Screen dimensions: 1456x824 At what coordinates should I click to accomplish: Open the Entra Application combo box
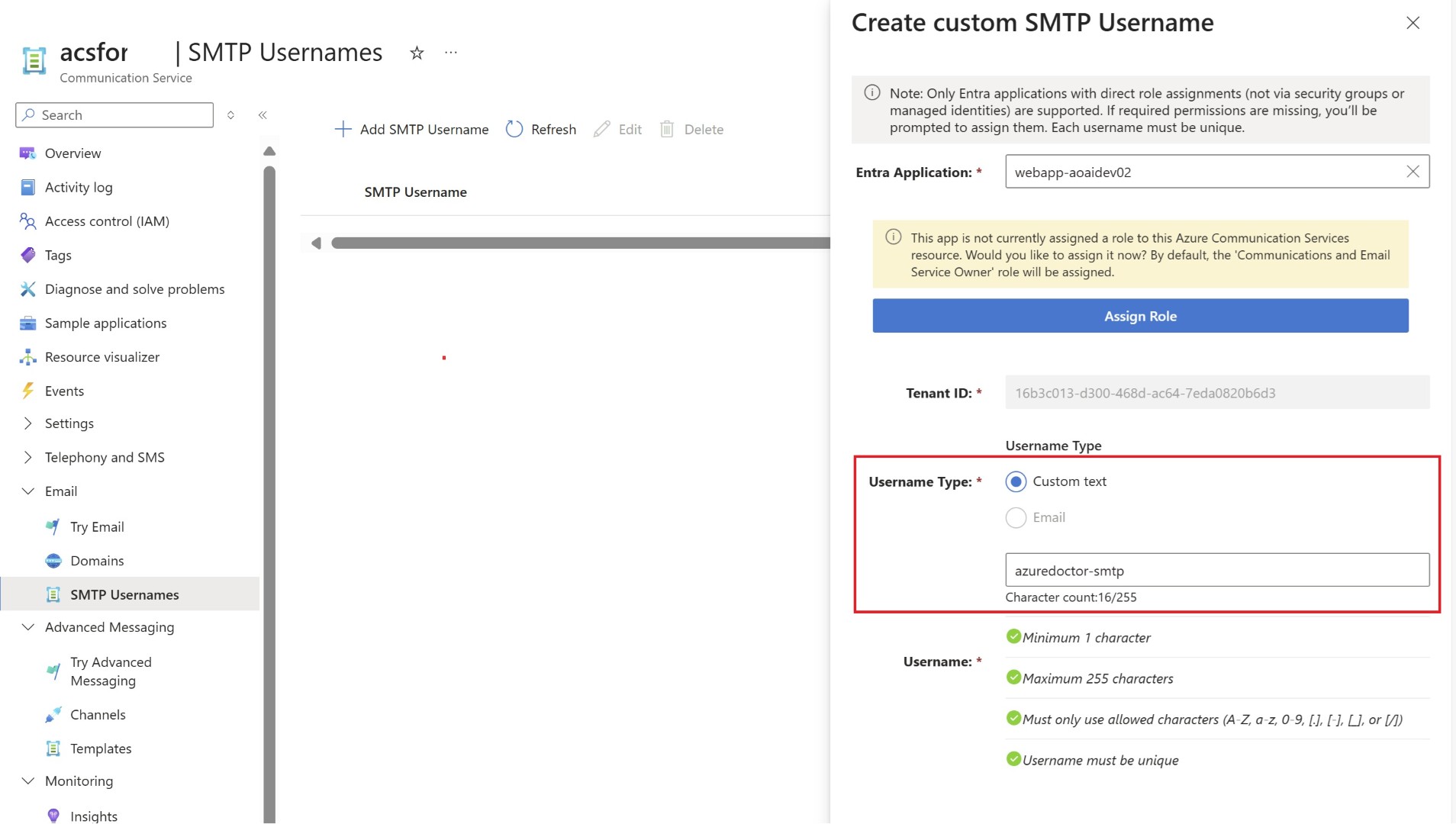tap(1217, 172)
